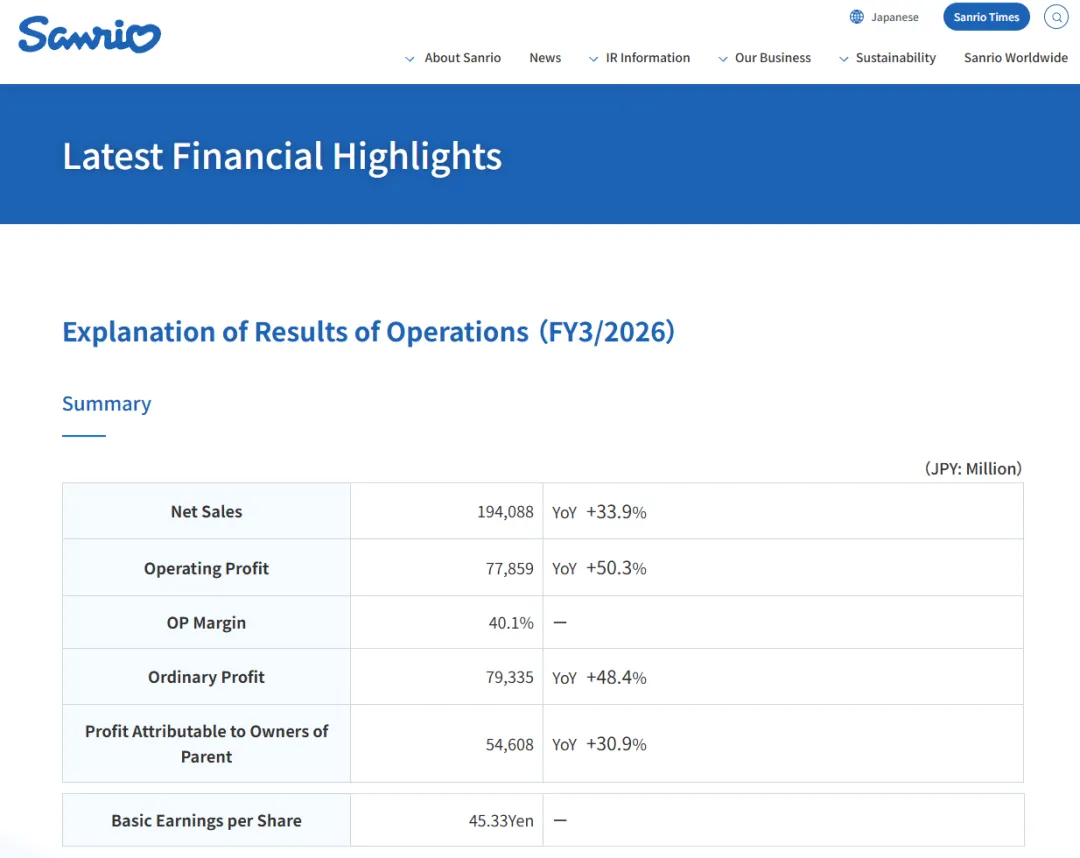This screenshot has height=858, width=1080.
Task: Select the Ordinary Profit row label
Action: tap(207, 677)
